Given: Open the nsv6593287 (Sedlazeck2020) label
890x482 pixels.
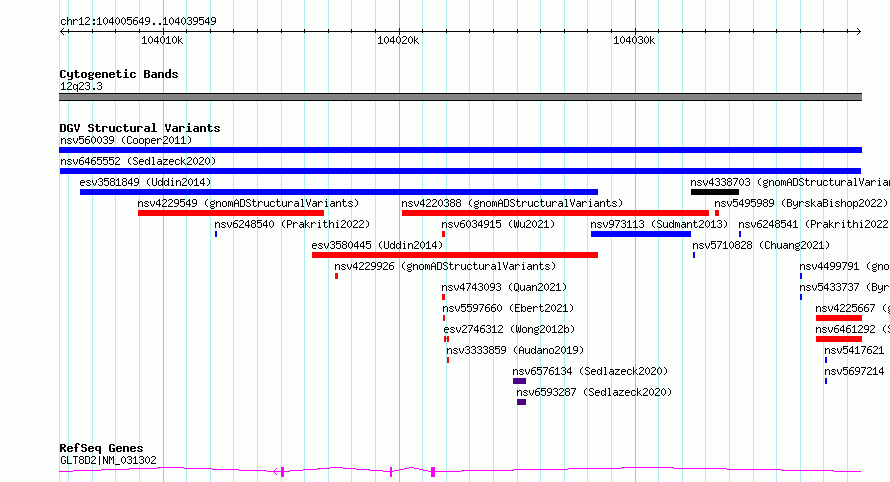Looking at the screenshot, I should [594, 392].
